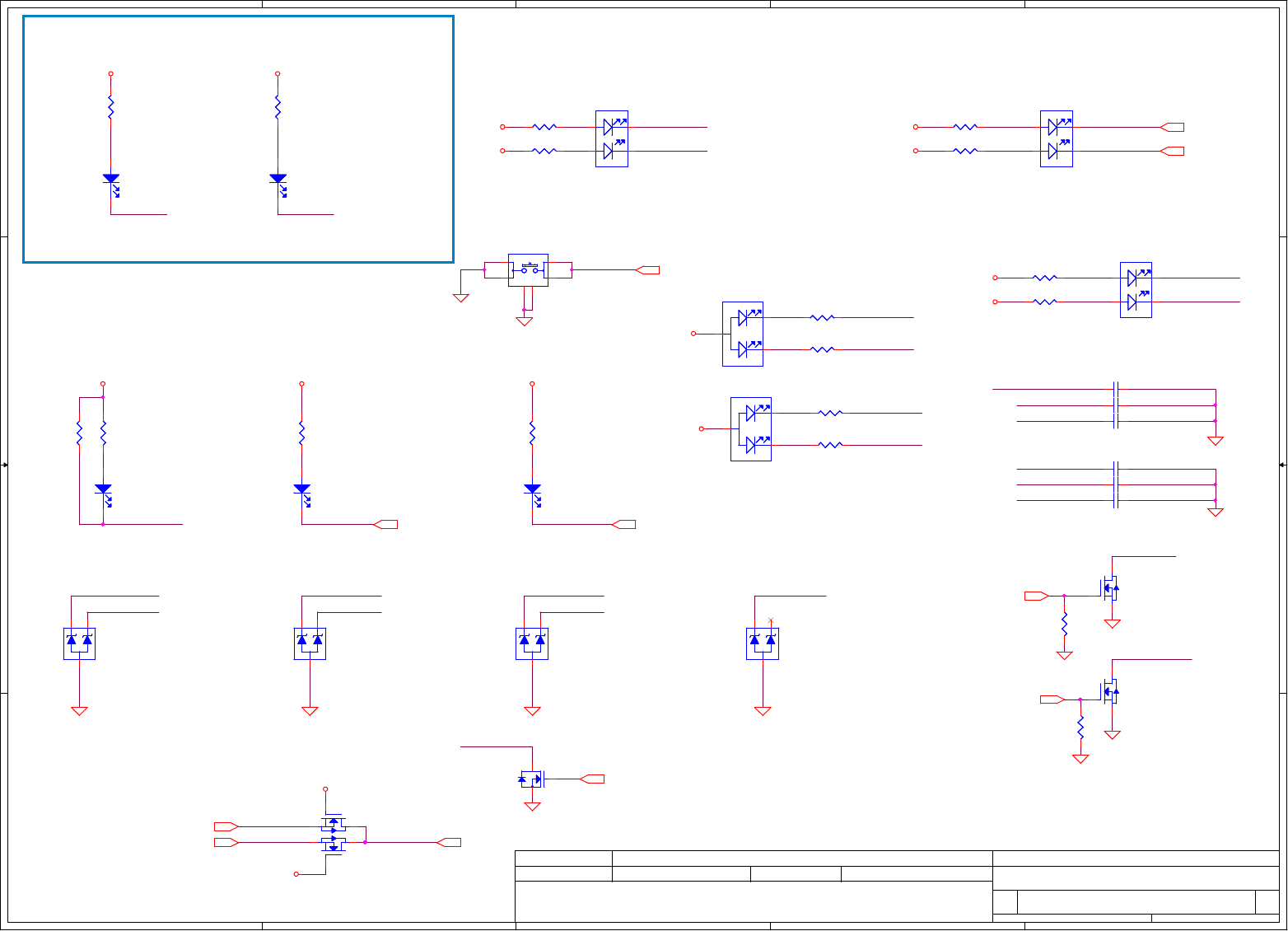Select the LED fed by the parallel resistor pair
The image size is (1288, 931).
(x=104, y=495)
